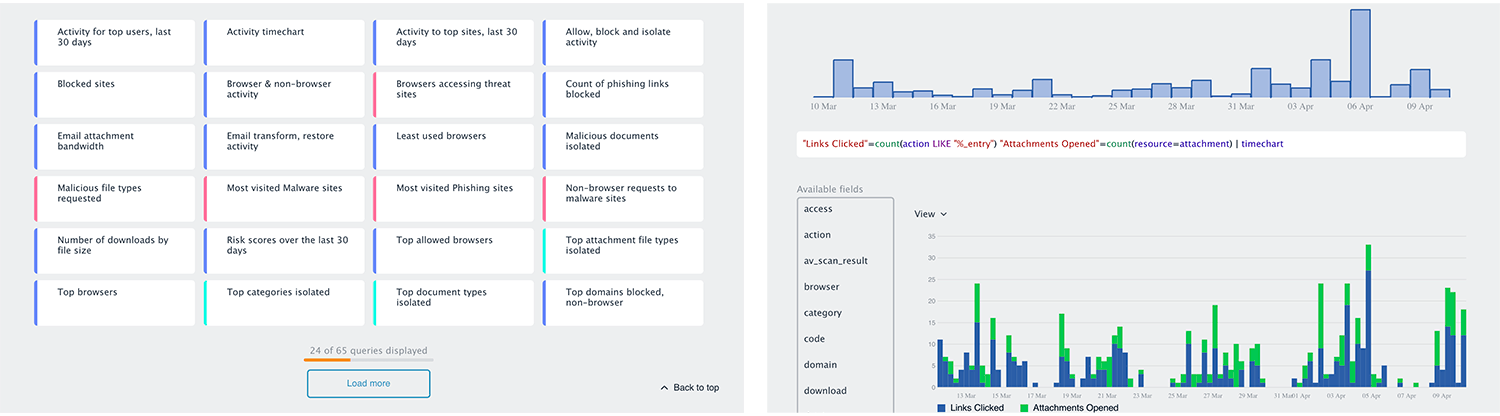Select the browser available field
This screenshot has height=416, width=1500.
845,287
